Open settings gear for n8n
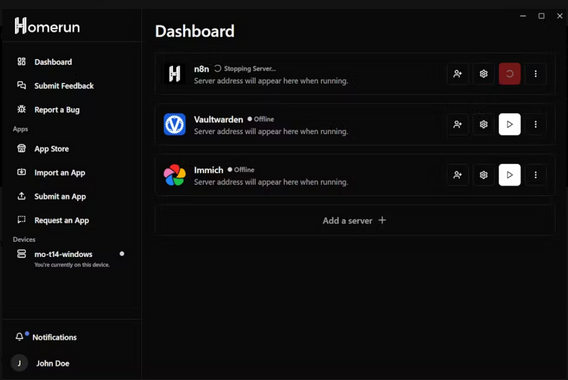The image size is (568, 380). tap(483, 74)
